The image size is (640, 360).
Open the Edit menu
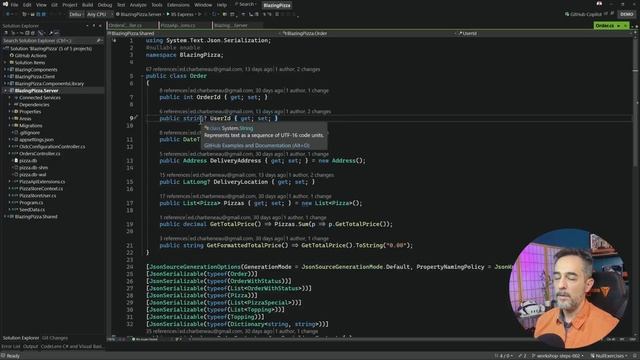point(27,5)
